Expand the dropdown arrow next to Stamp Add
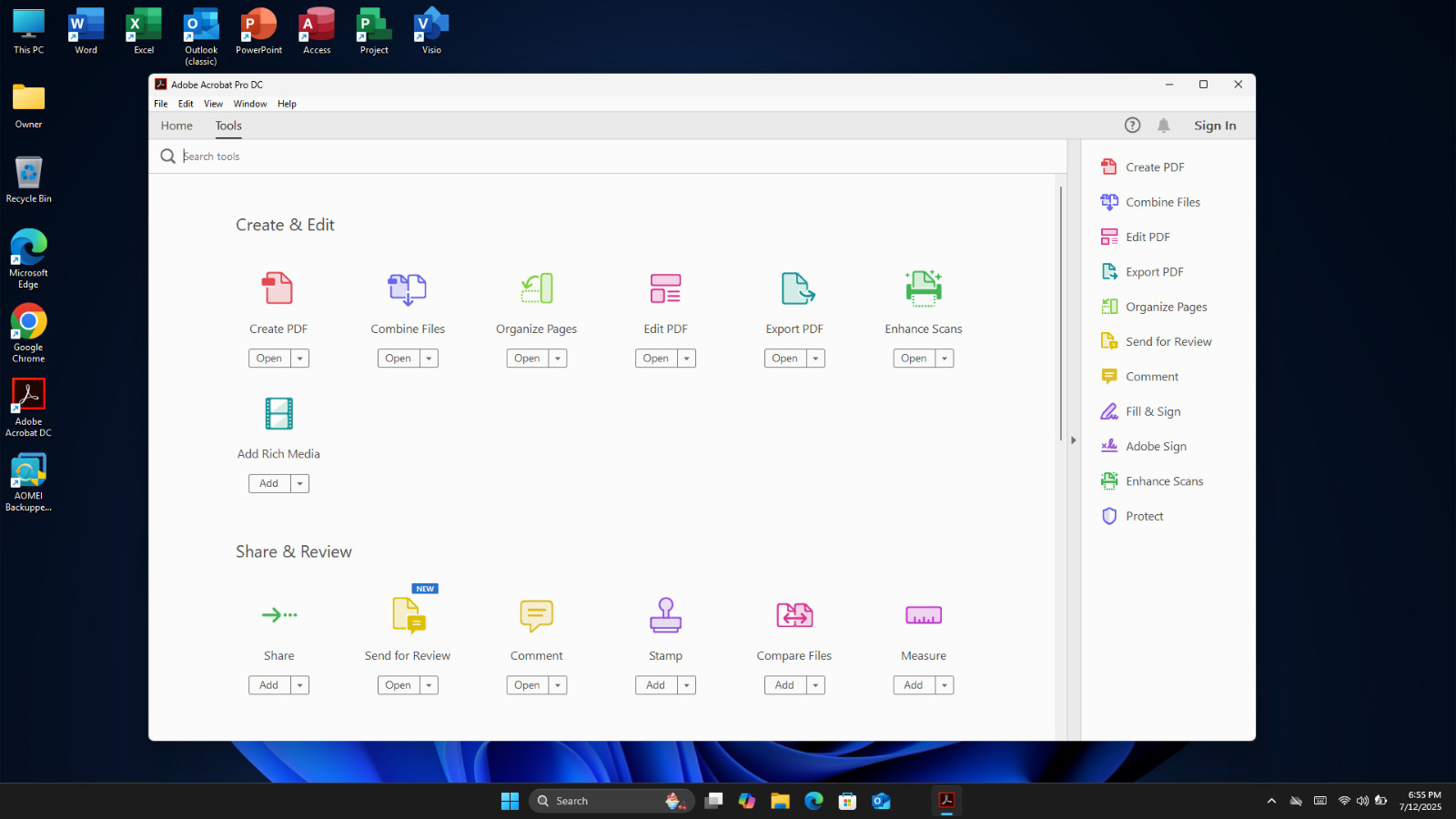 click(687, 685)
